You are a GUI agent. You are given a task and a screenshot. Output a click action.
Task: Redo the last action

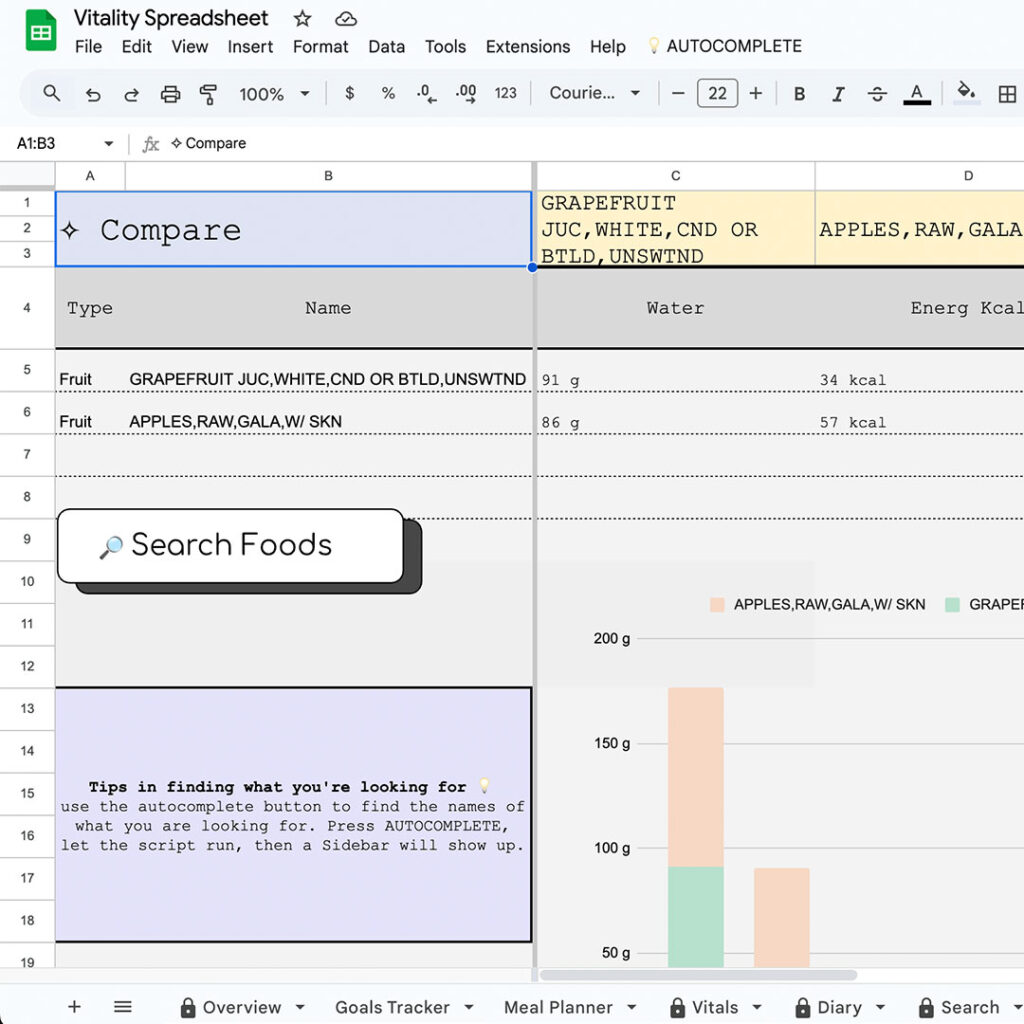[131, 94]
